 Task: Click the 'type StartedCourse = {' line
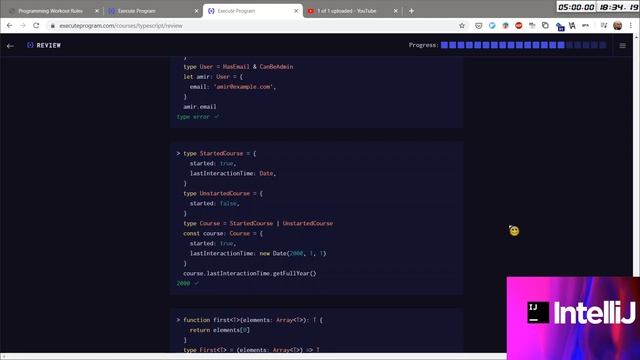point(220,153)
